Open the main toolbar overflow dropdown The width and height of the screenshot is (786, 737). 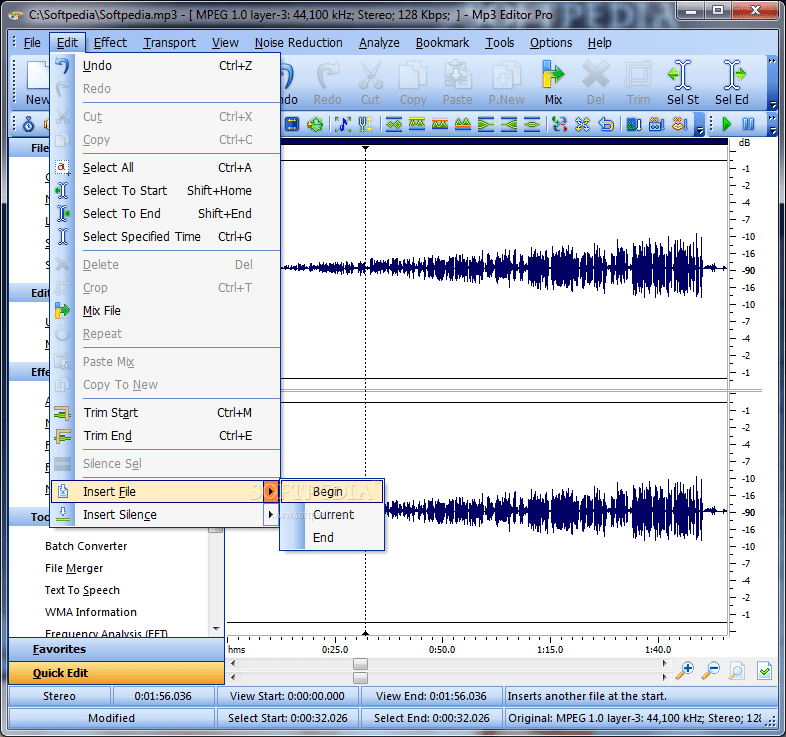tap(772, 105)
